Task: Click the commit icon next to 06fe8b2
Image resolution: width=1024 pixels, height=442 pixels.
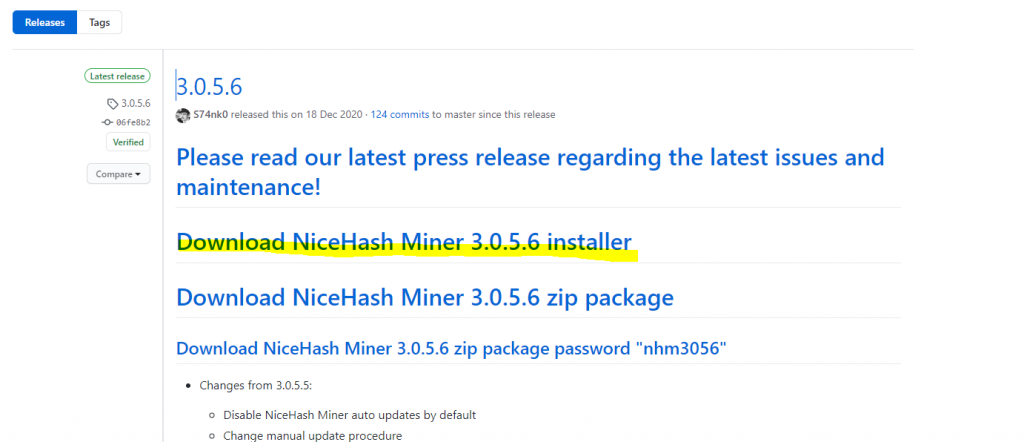Action: [107, 122]
